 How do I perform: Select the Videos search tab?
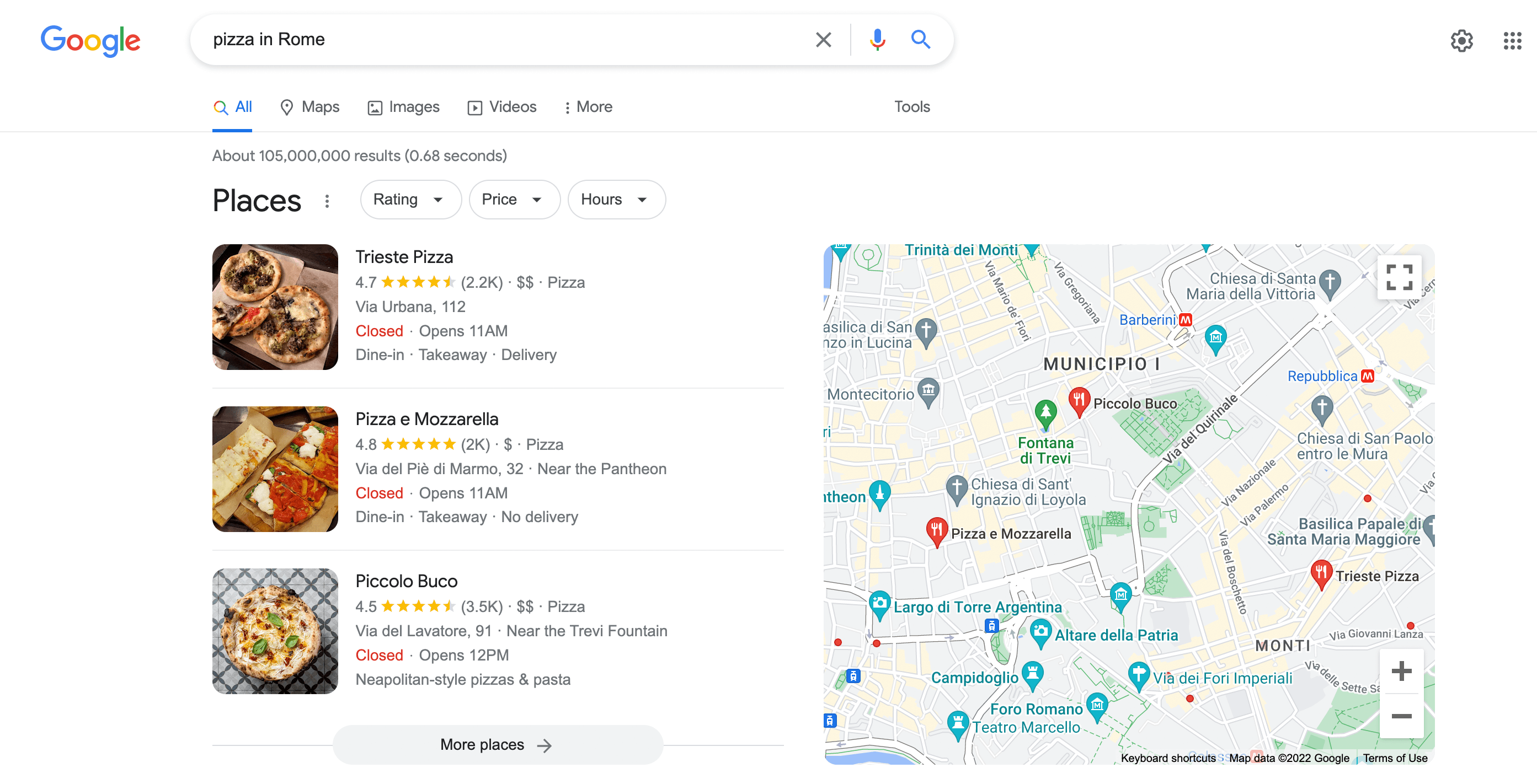[503, 106]
